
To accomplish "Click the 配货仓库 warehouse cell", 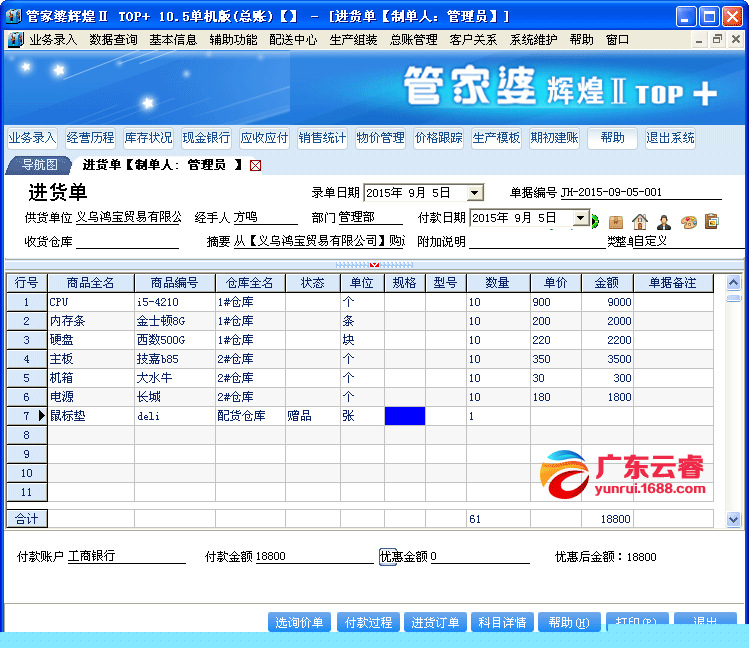I will (250, 416).
